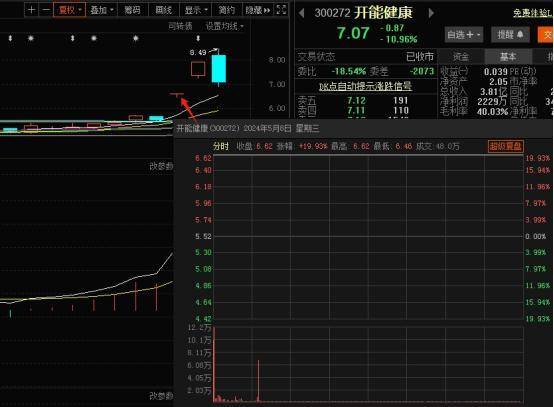
Task: Click the 8.49 high price label
Action: coord(198,53)
